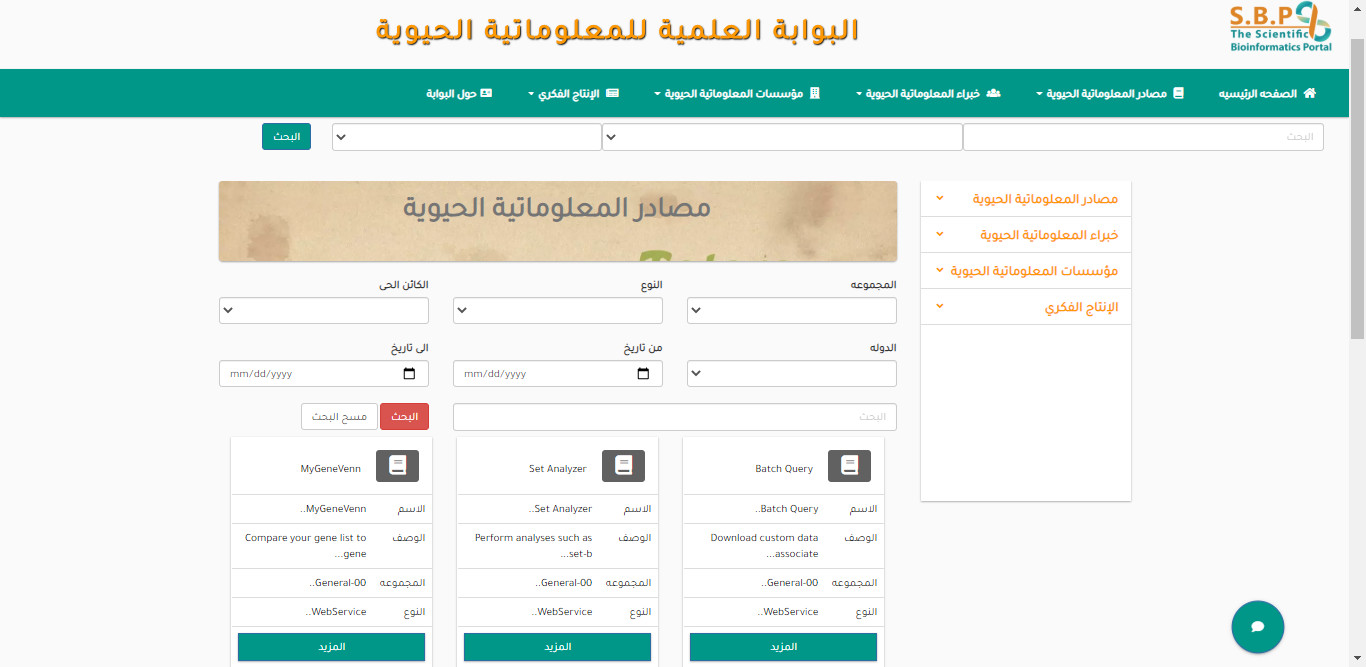Click the building icon beside مؤسسات المعلوماتية الحيوية
This screenshot has width=1366, height=667.
pos(814,93)
